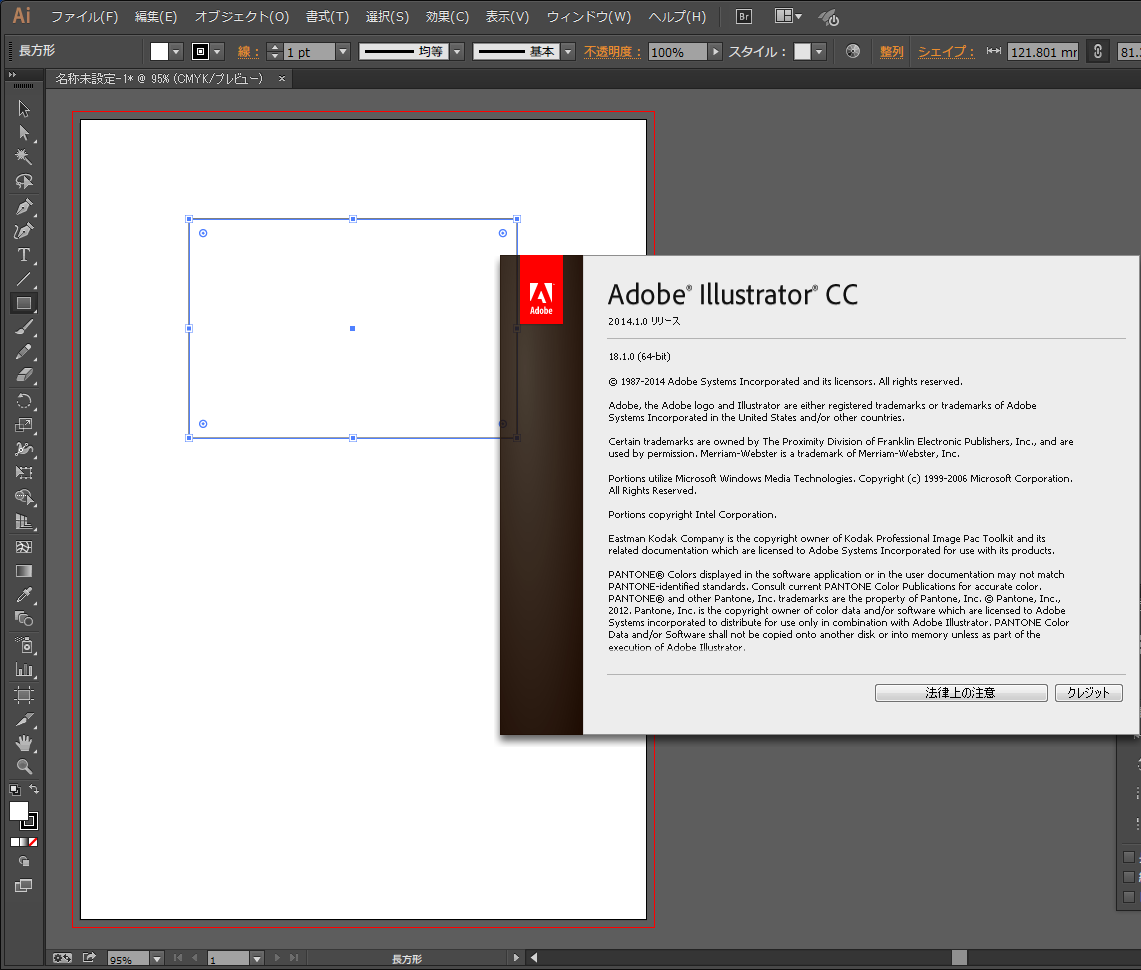Open stroke color dropdown arrow
The width and height of the screenshot is (1141, 970).
coord(217,52)
